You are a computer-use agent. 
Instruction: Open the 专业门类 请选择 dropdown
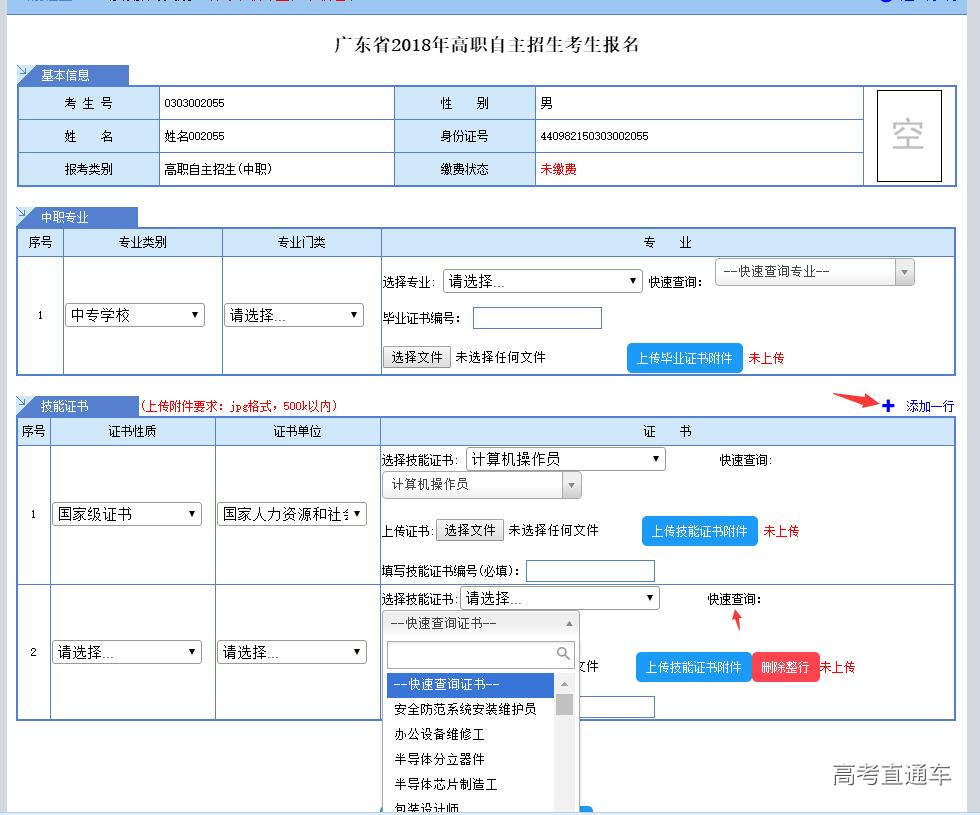pos(294,315)
